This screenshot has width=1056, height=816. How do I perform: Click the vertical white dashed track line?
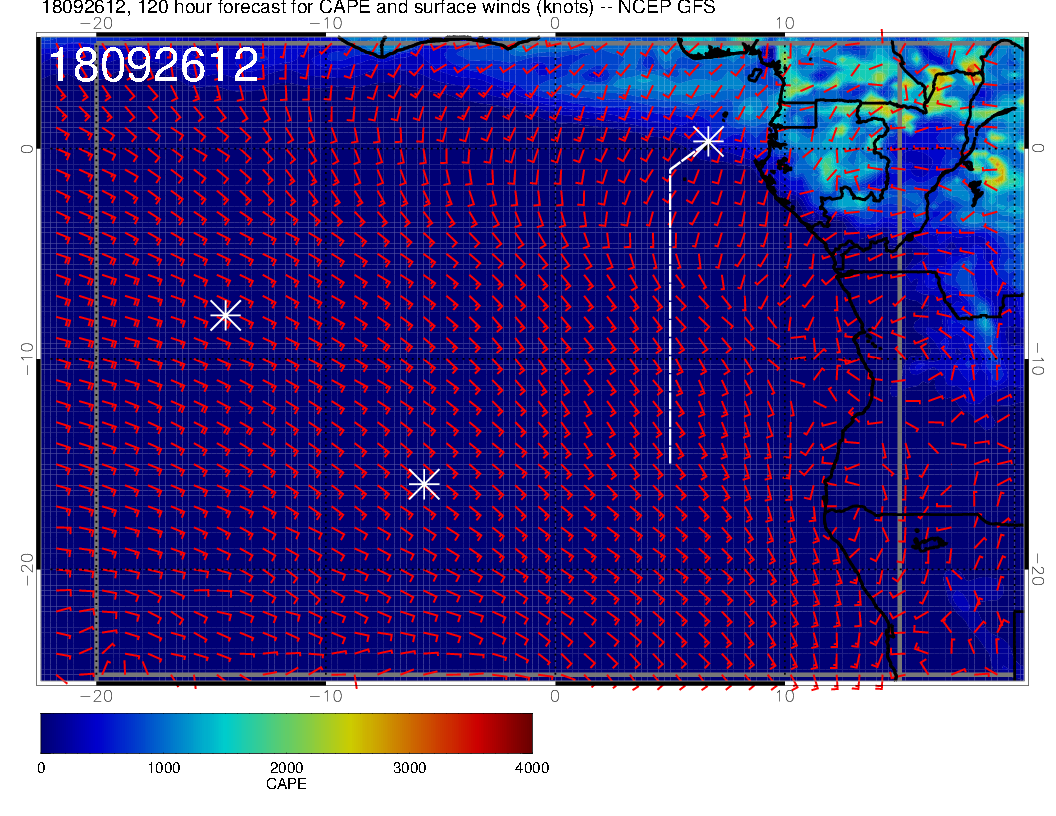(670, 320)
